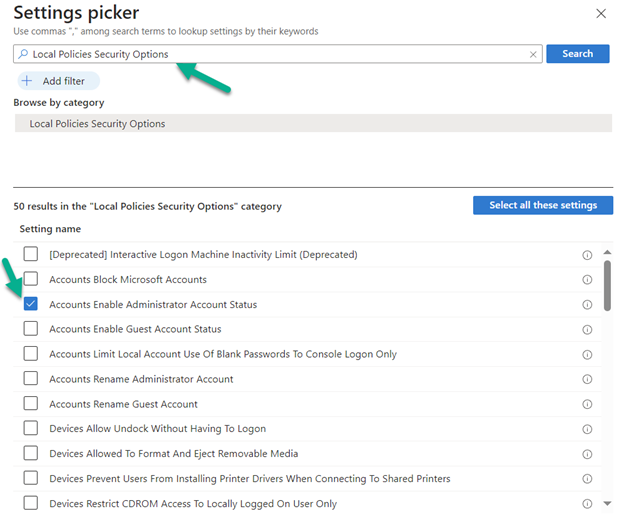Click the blue Search button
Image resolution: width=624 pixels, height=529 pixels.
(577, 54)
